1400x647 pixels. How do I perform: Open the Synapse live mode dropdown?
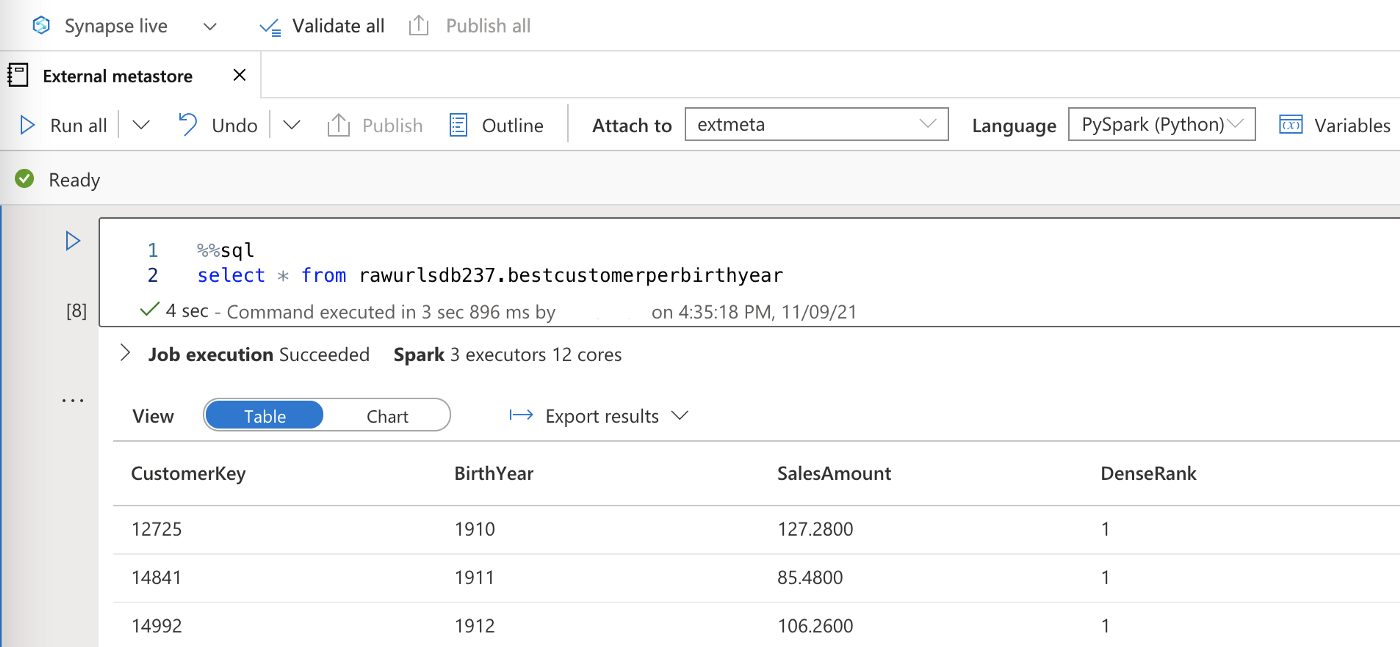click(x=210, y=27)
